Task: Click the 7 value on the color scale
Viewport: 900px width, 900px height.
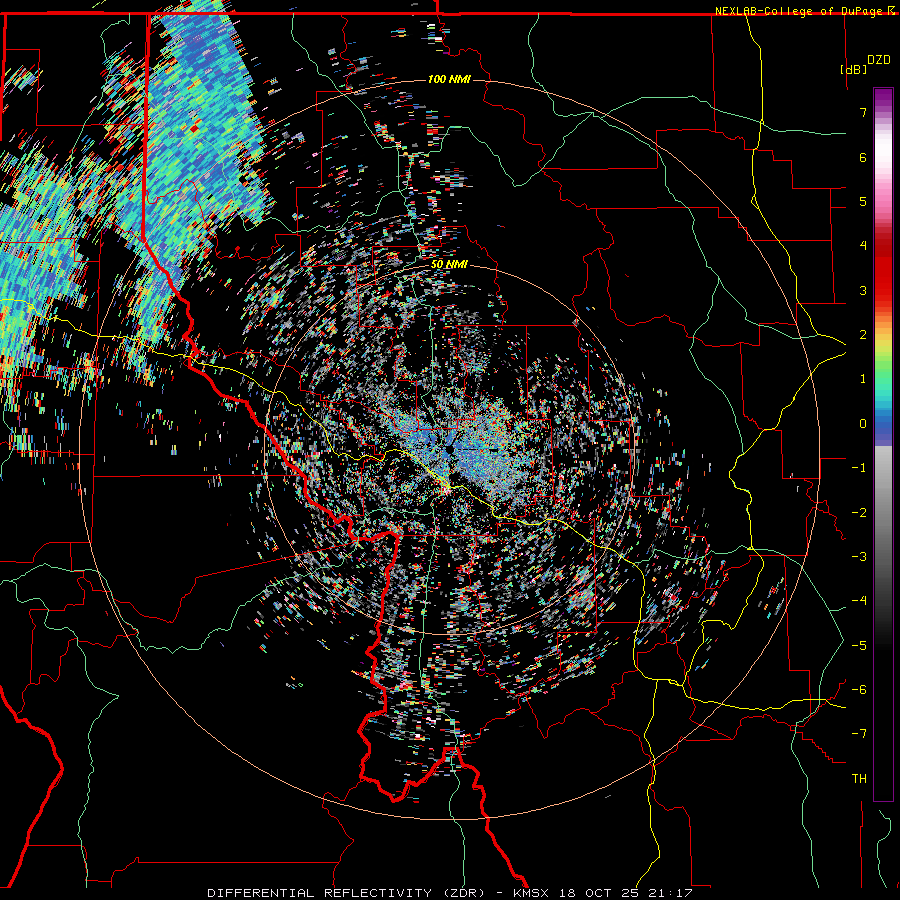Action: point(863,112)
